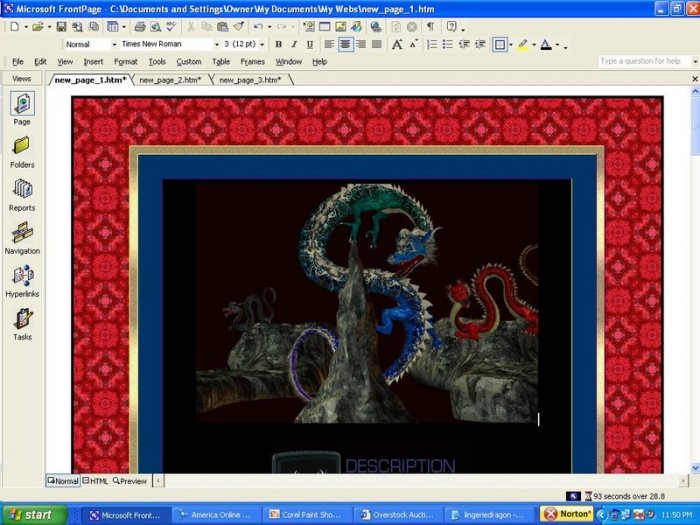Open Preview in Browser icon
This screenshot has width=700, height=525.
[155, 27]
